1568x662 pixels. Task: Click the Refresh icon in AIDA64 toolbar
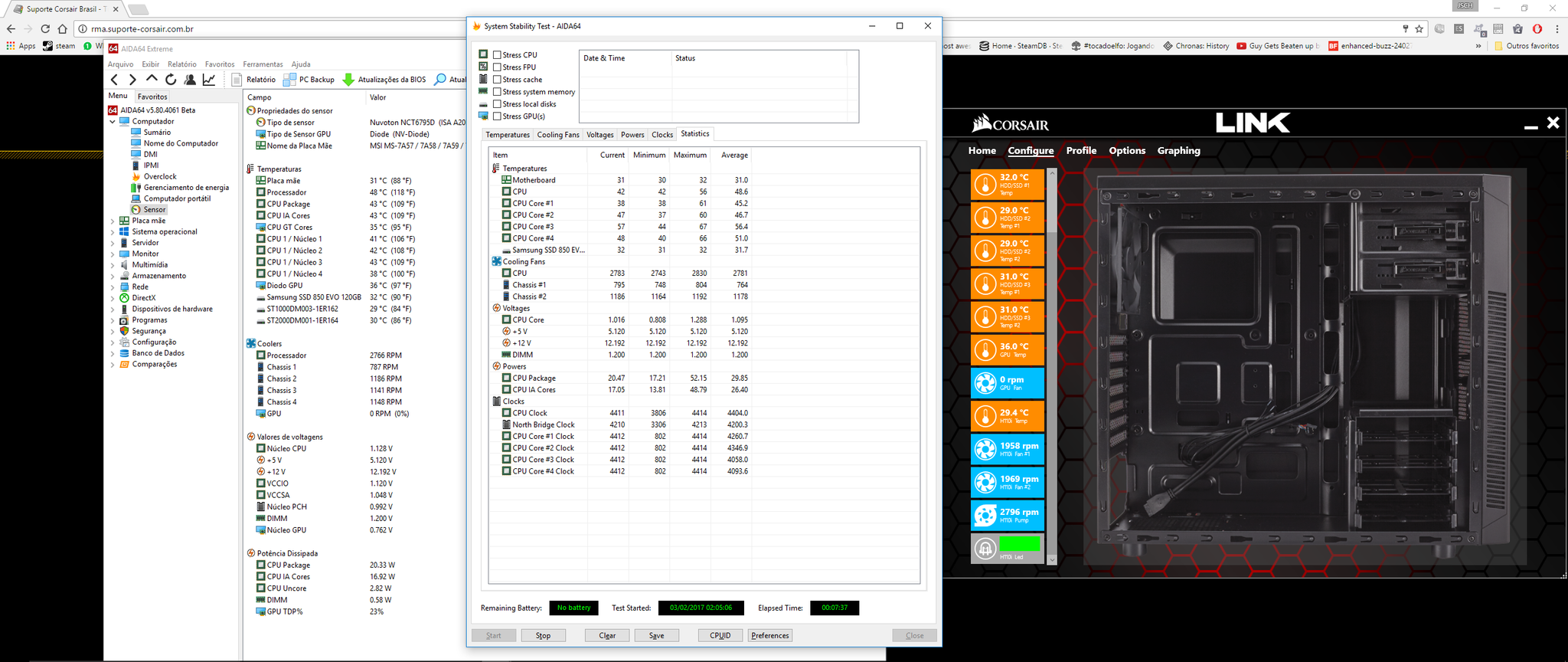pyautogui.click(x=171, y=80)
